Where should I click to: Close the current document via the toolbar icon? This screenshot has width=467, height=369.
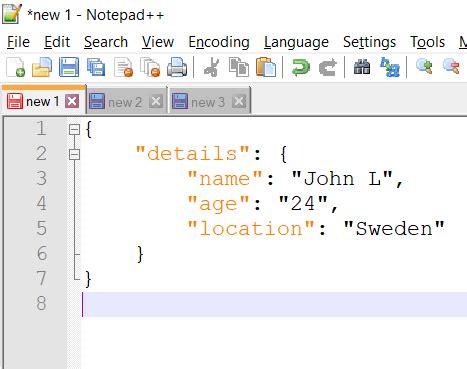tap(123, 67)
